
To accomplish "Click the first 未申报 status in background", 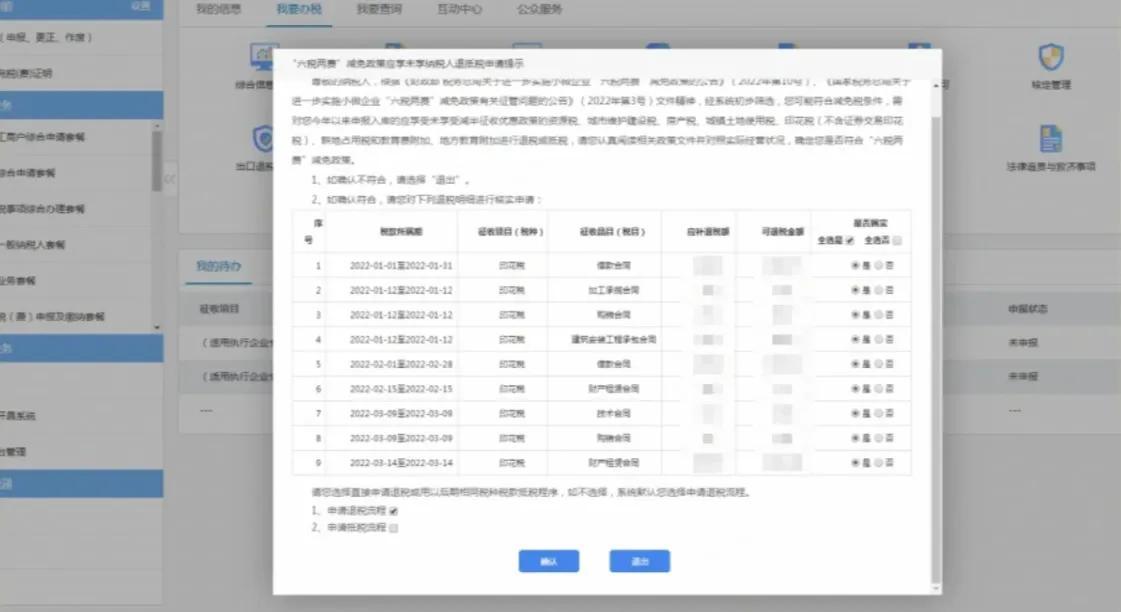I will click(1023, 342).
